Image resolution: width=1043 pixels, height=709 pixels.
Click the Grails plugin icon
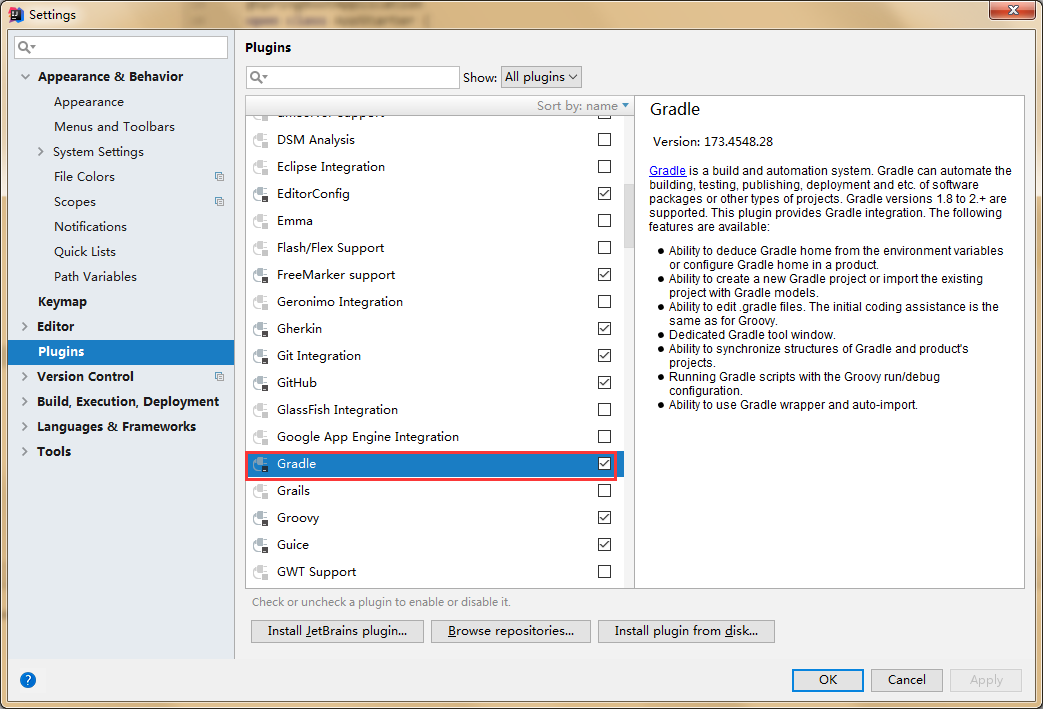pyautogui.click(x=261, y=492)
